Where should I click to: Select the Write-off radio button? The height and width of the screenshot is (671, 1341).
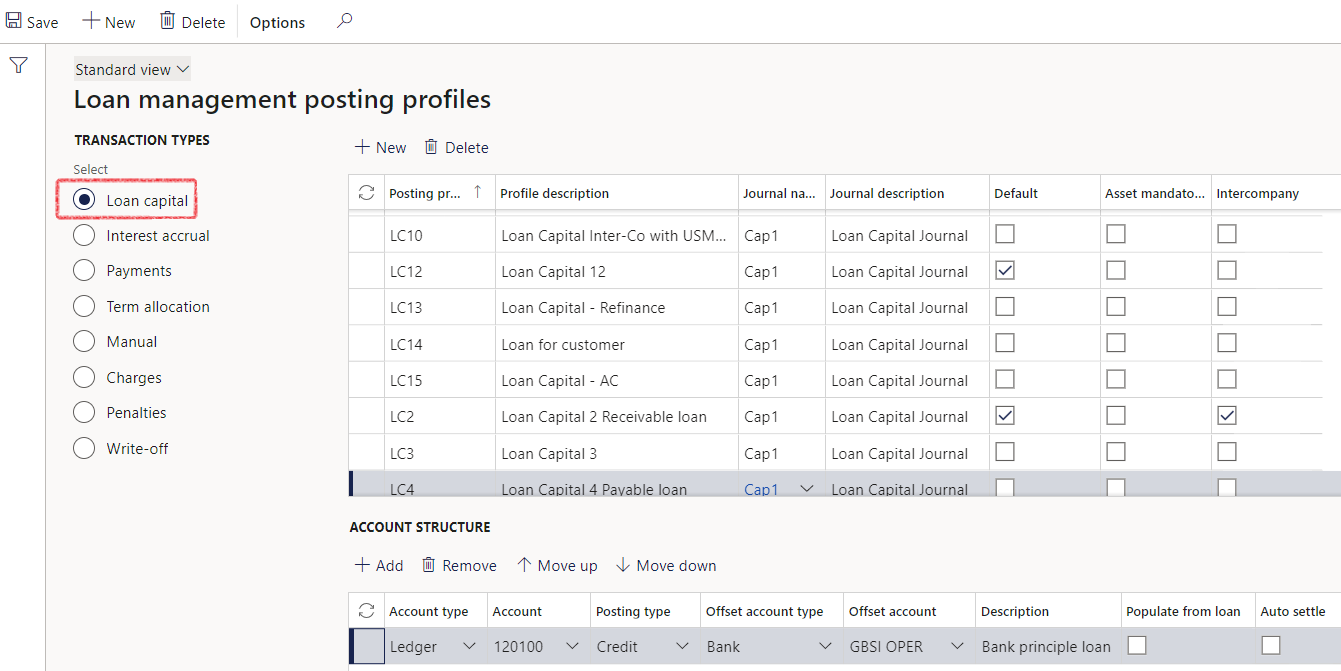point(85,449)
